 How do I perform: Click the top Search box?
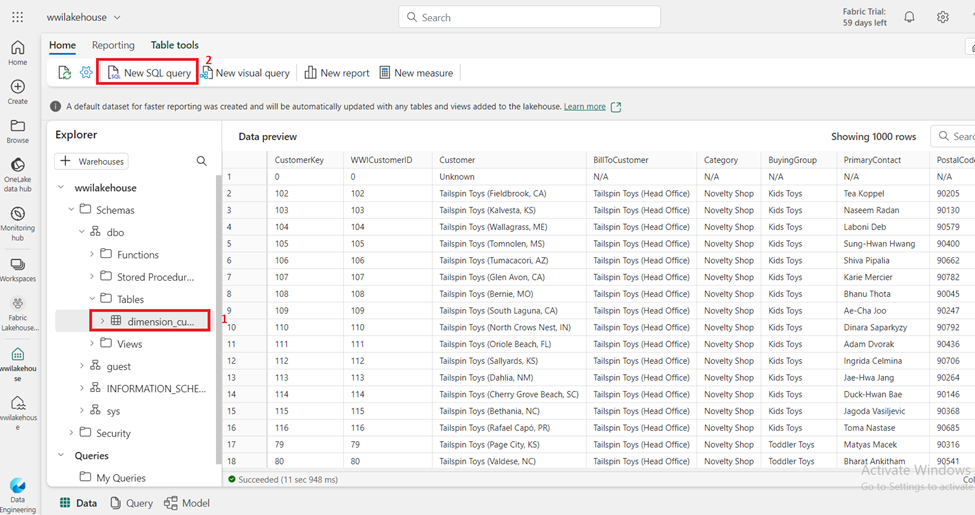point(529,17)
